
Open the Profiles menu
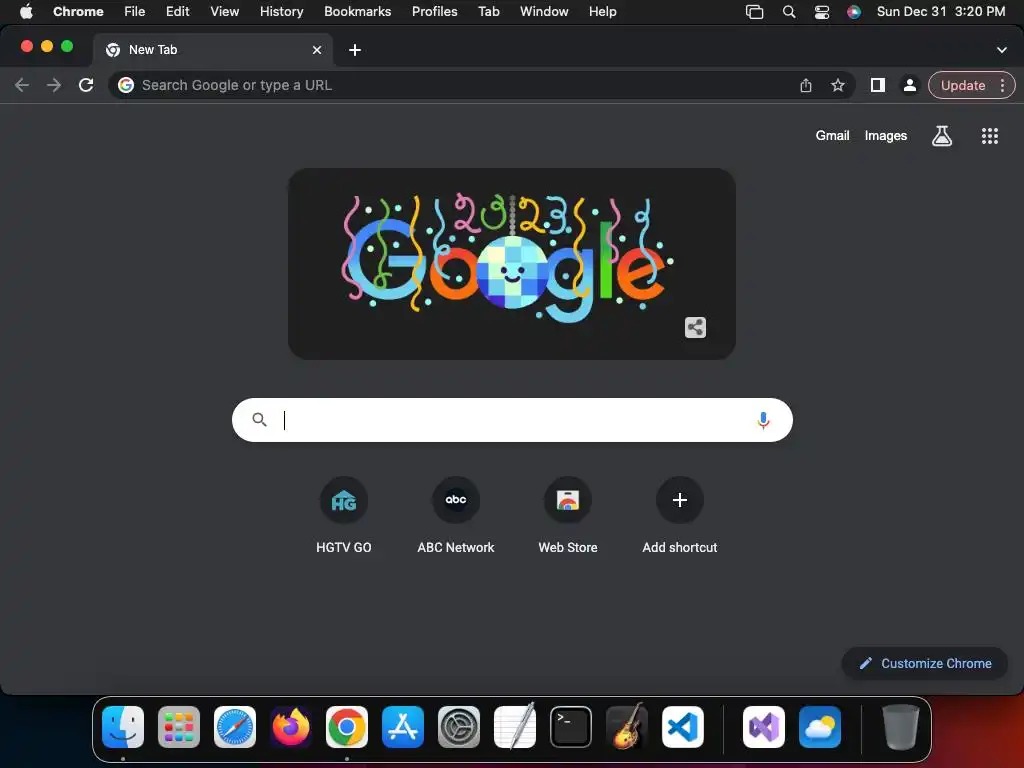click(435, 12)
